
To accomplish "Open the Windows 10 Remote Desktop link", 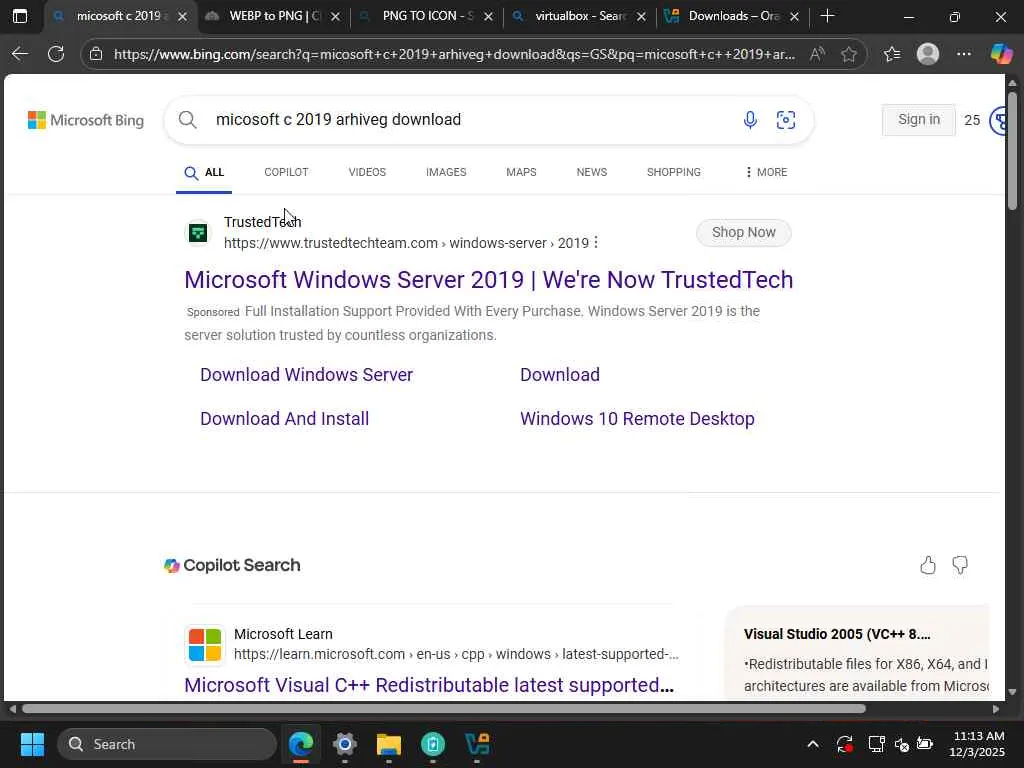I will point(637,419).
